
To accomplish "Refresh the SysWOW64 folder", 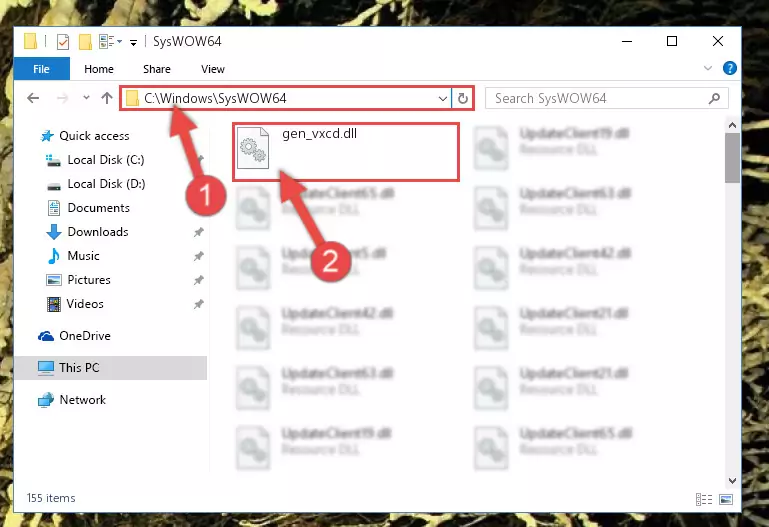I will 462,99.
